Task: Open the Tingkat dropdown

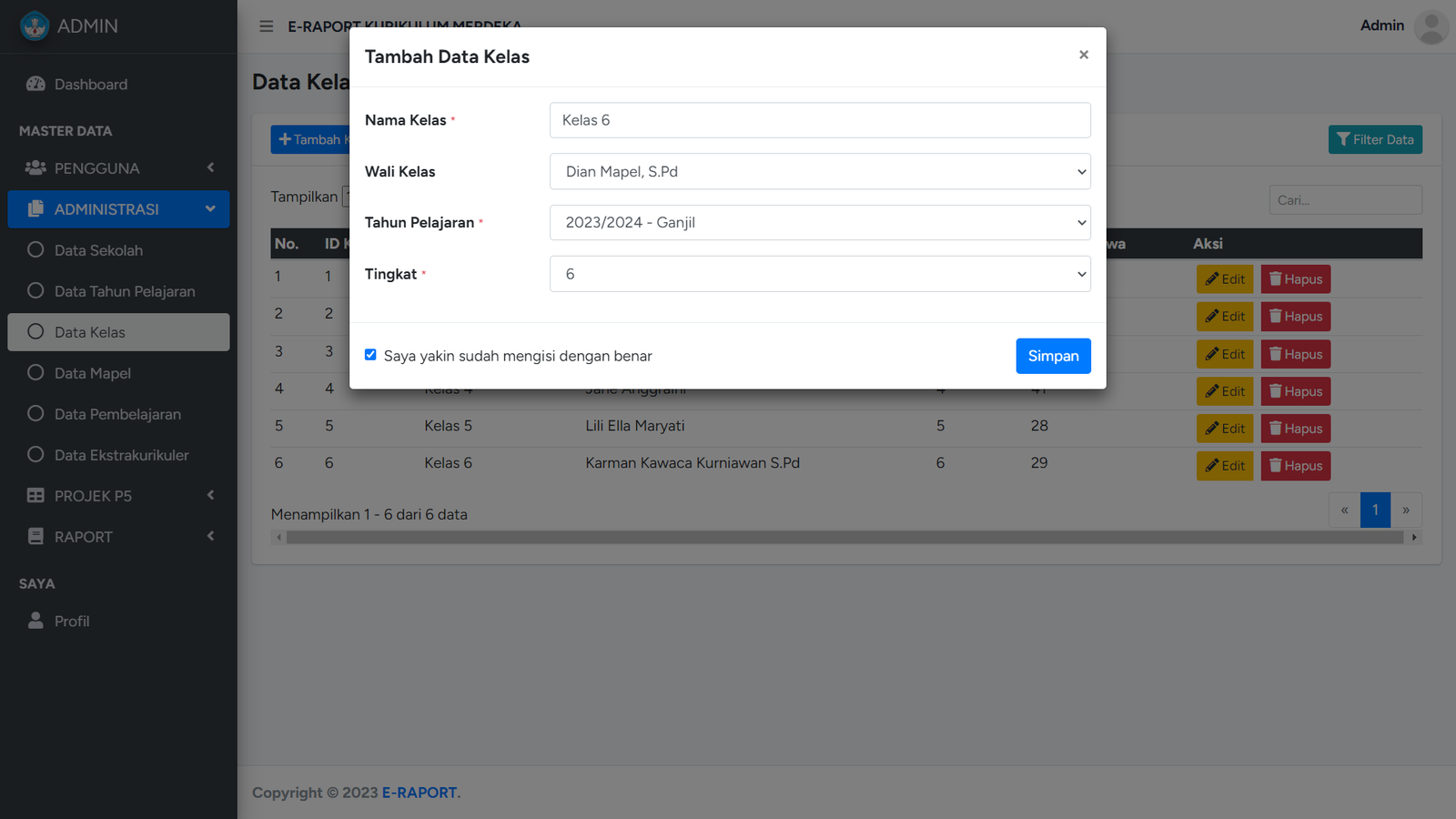Action: click(x=819, y=274)
